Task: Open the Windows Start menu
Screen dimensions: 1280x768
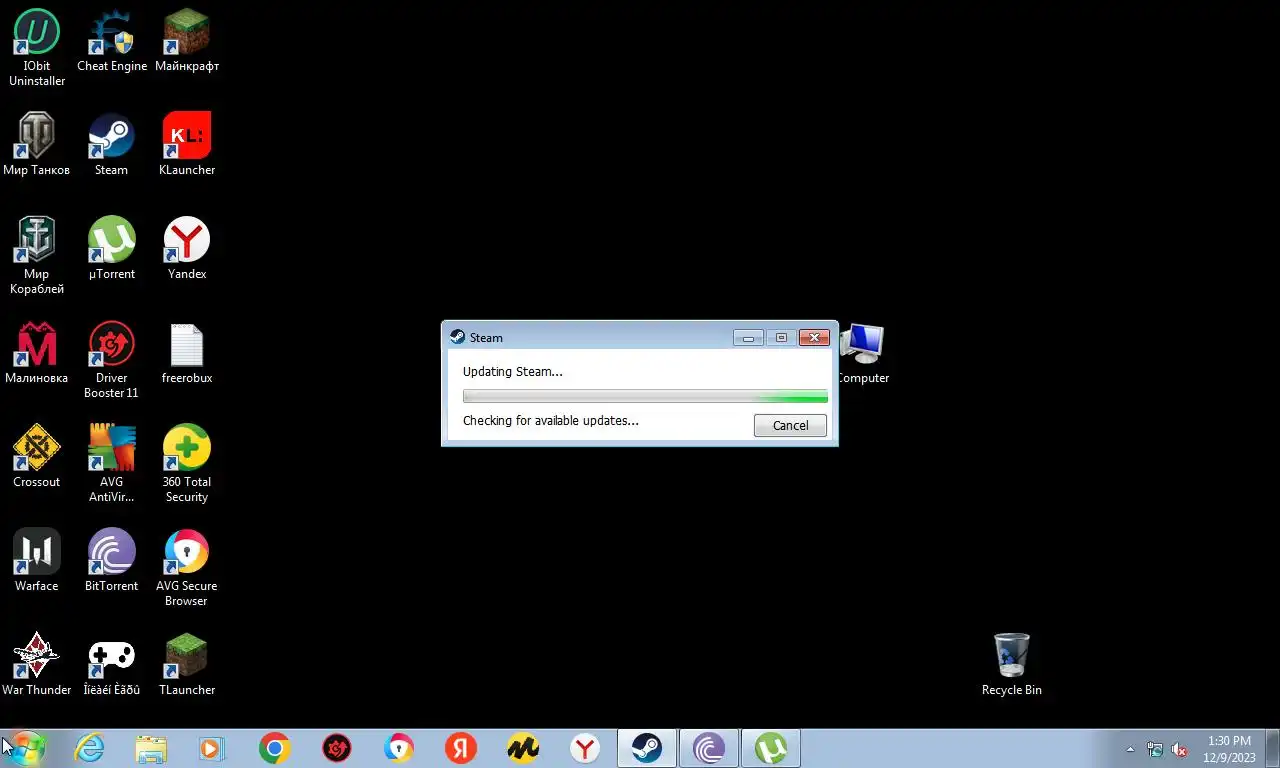Action: click(26, 748)
